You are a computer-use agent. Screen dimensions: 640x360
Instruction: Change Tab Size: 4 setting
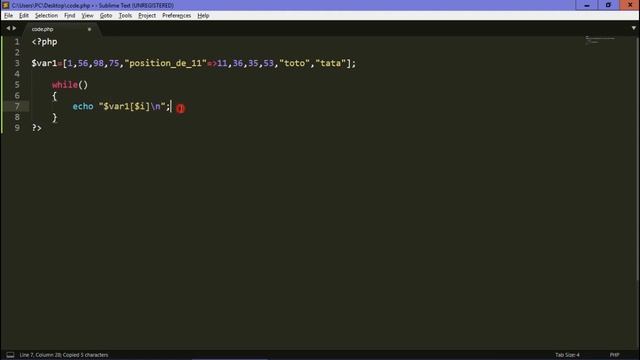tap(567, 355)
